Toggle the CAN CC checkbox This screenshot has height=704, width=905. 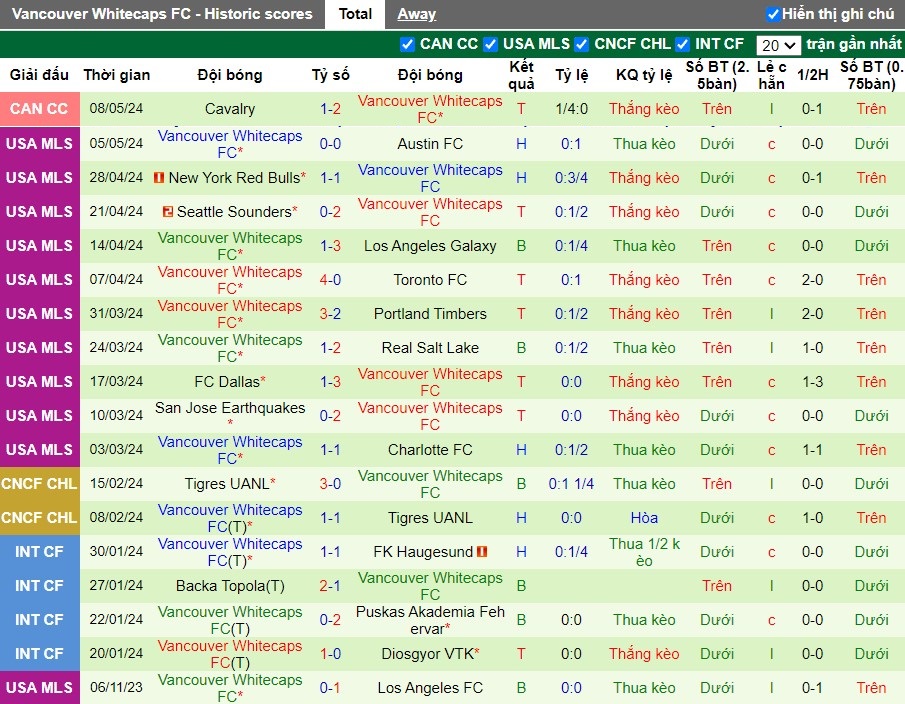[x=407, y=44]
